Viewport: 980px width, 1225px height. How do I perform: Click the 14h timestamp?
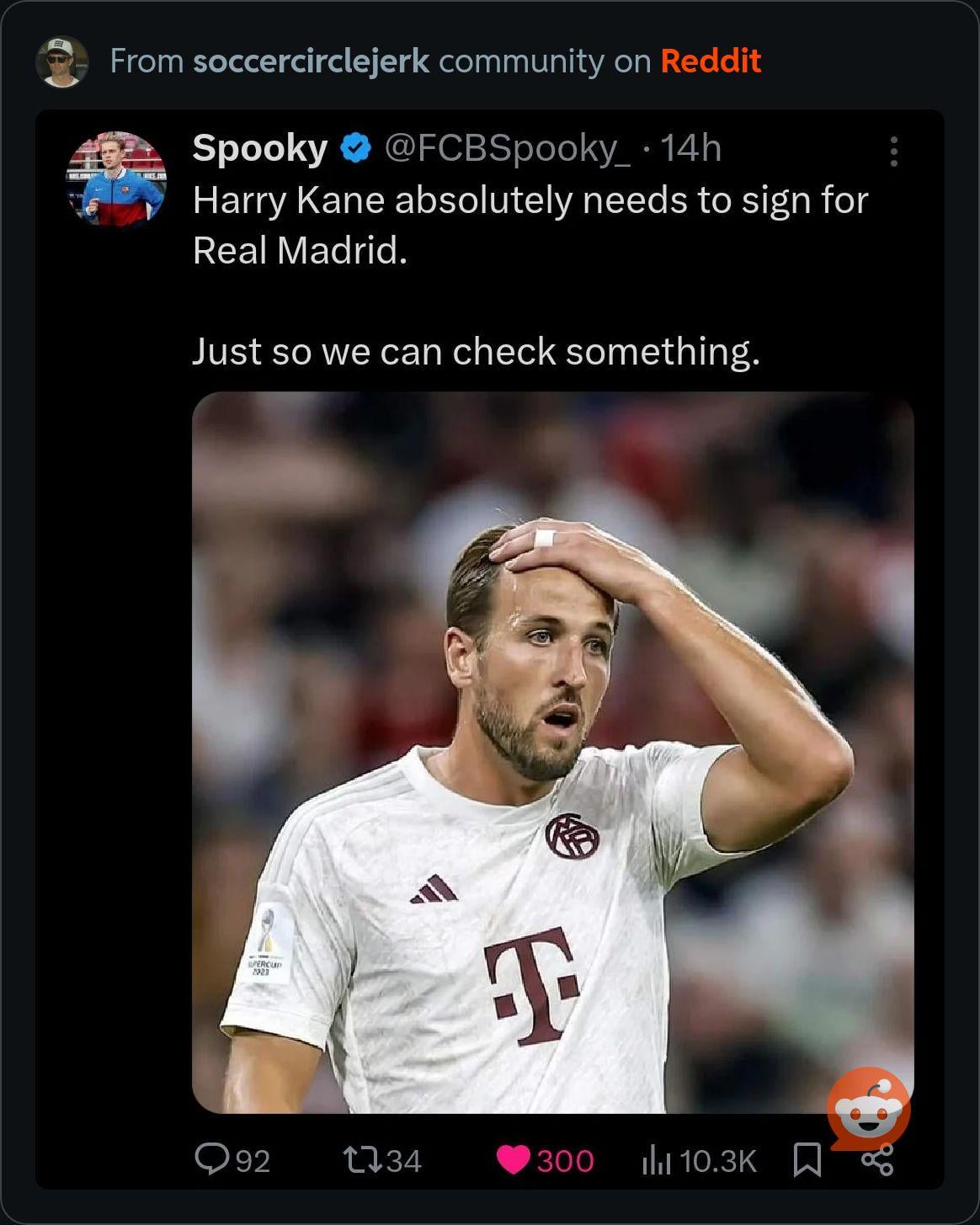pos(690,149)
